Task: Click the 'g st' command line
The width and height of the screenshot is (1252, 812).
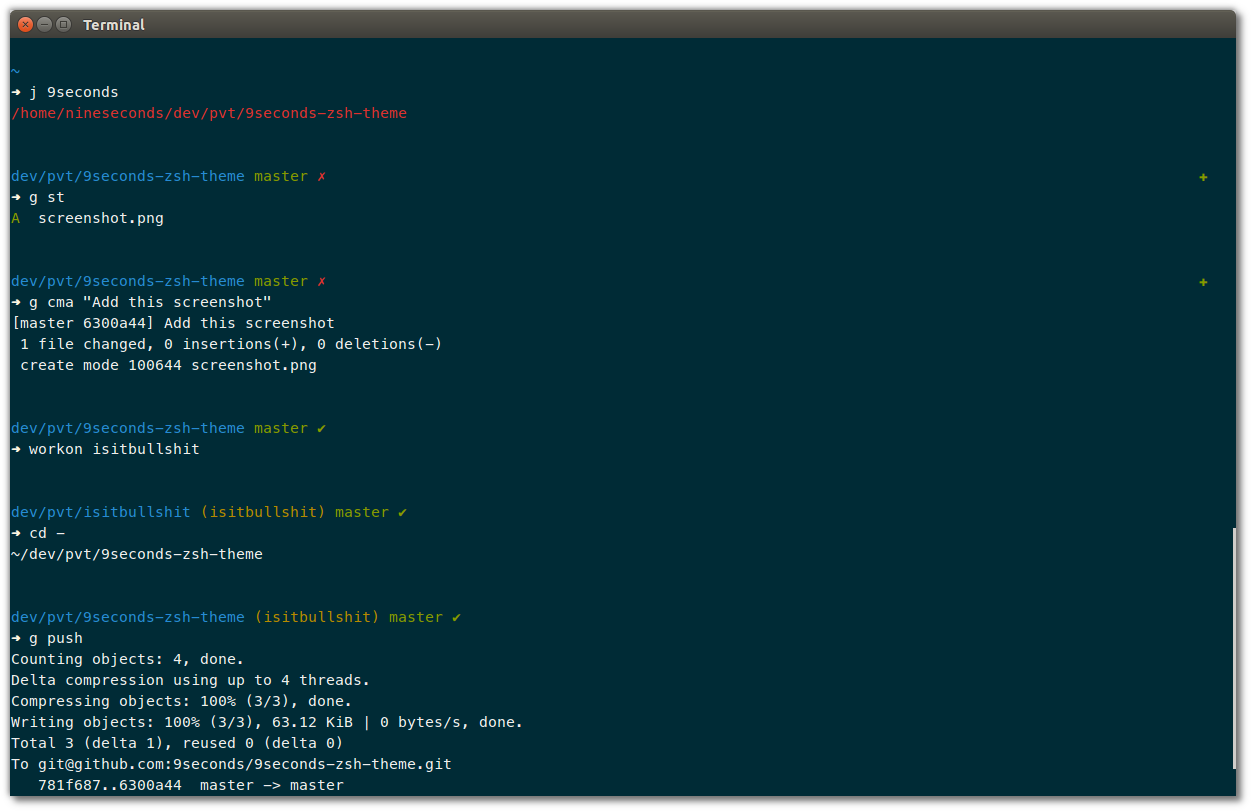Action: pos(38,197)
